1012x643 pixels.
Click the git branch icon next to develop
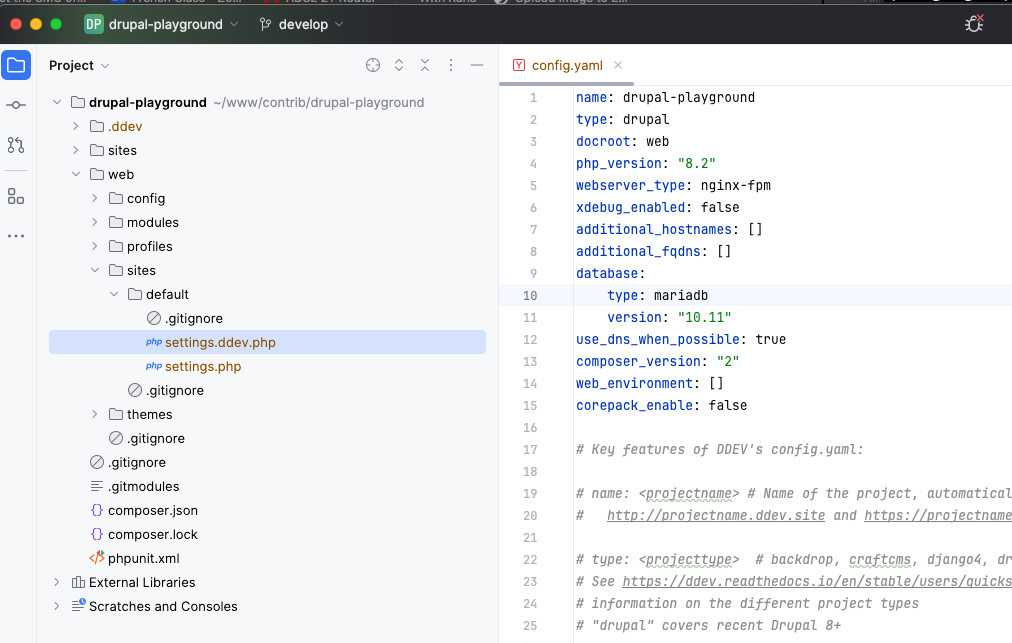click(x=265, y=25)
